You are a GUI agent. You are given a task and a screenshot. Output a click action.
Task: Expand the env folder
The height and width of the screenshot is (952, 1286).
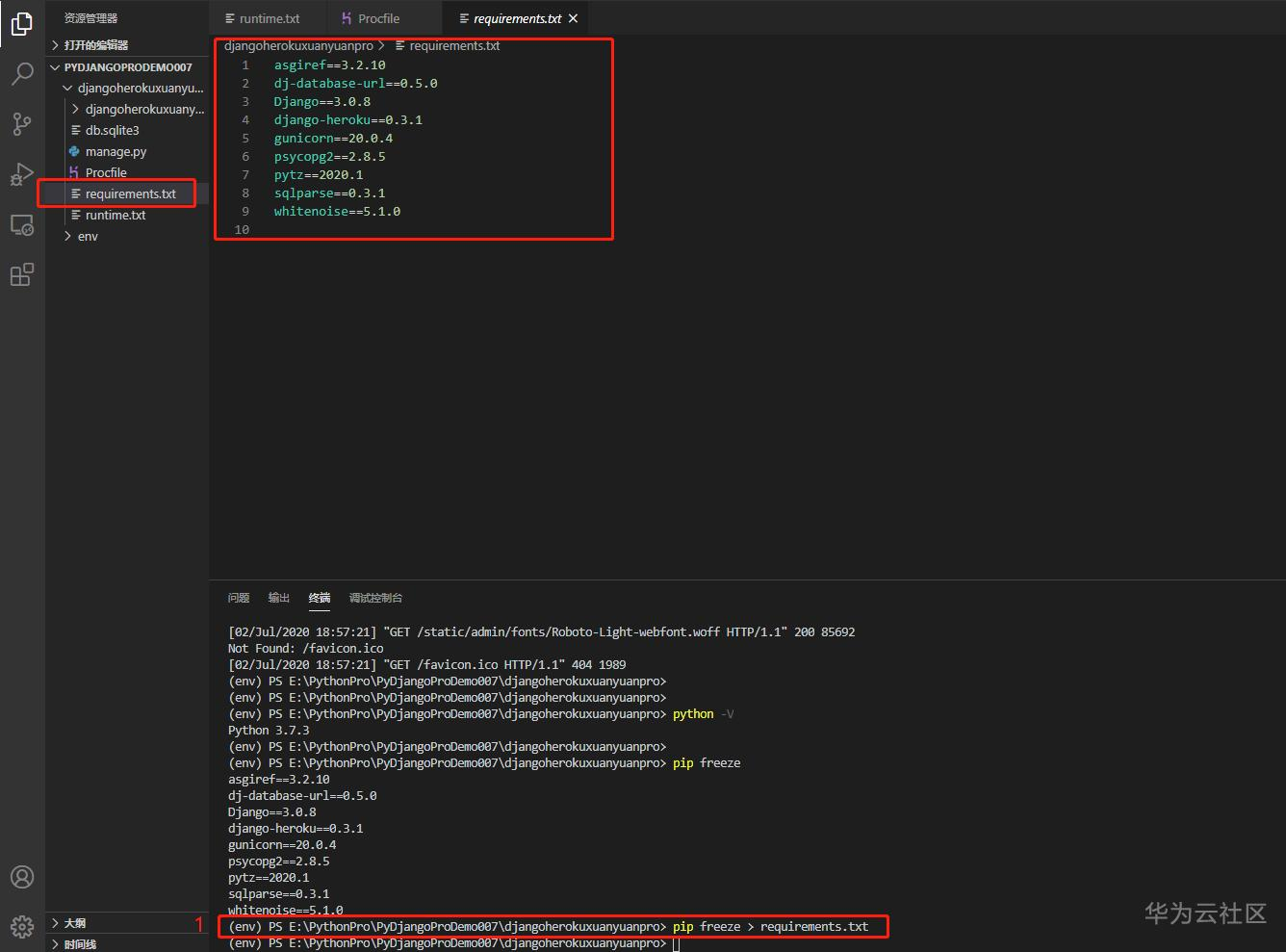(127, 236)
